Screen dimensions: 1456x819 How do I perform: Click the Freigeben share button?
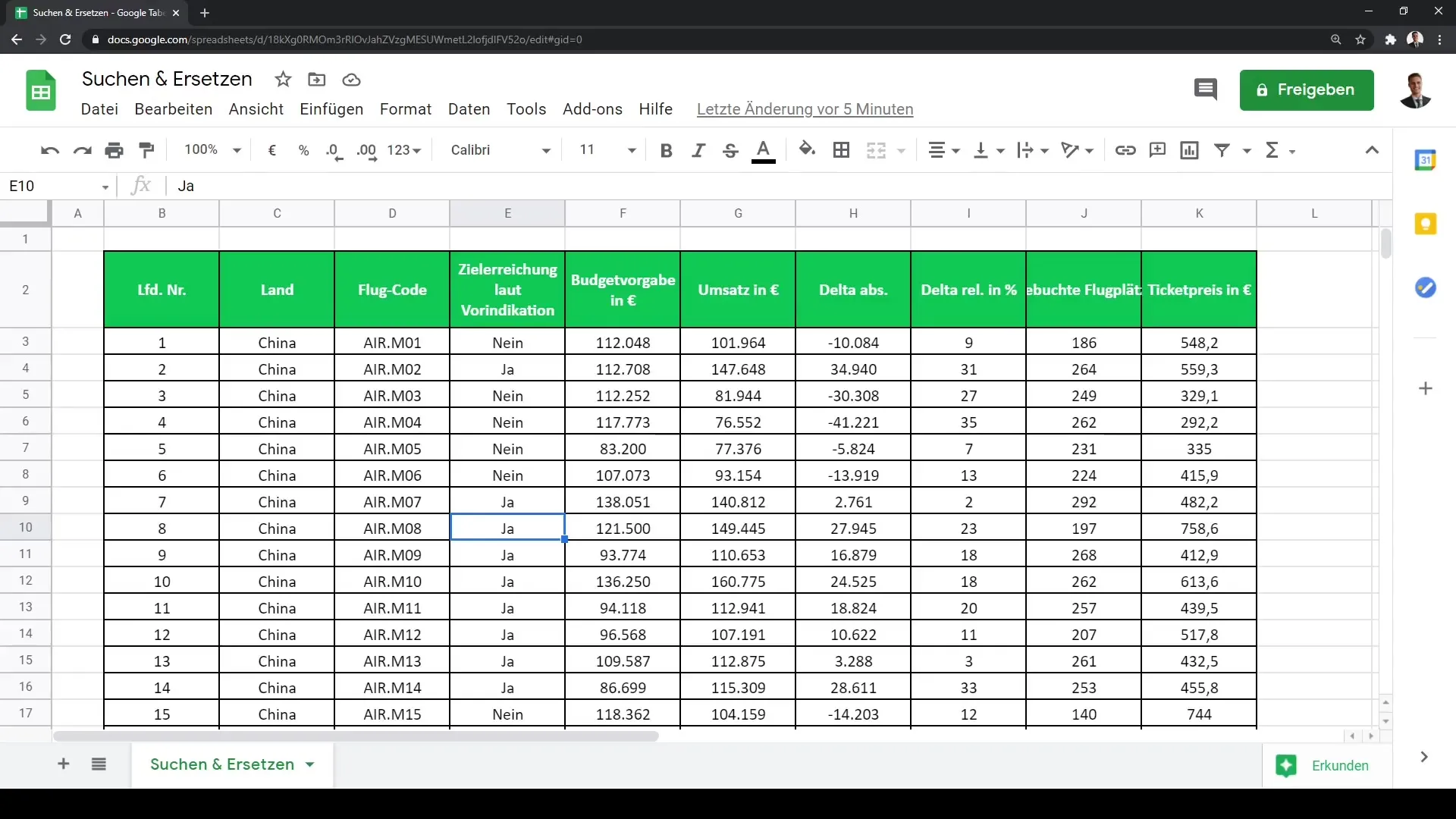point(1306,89)
